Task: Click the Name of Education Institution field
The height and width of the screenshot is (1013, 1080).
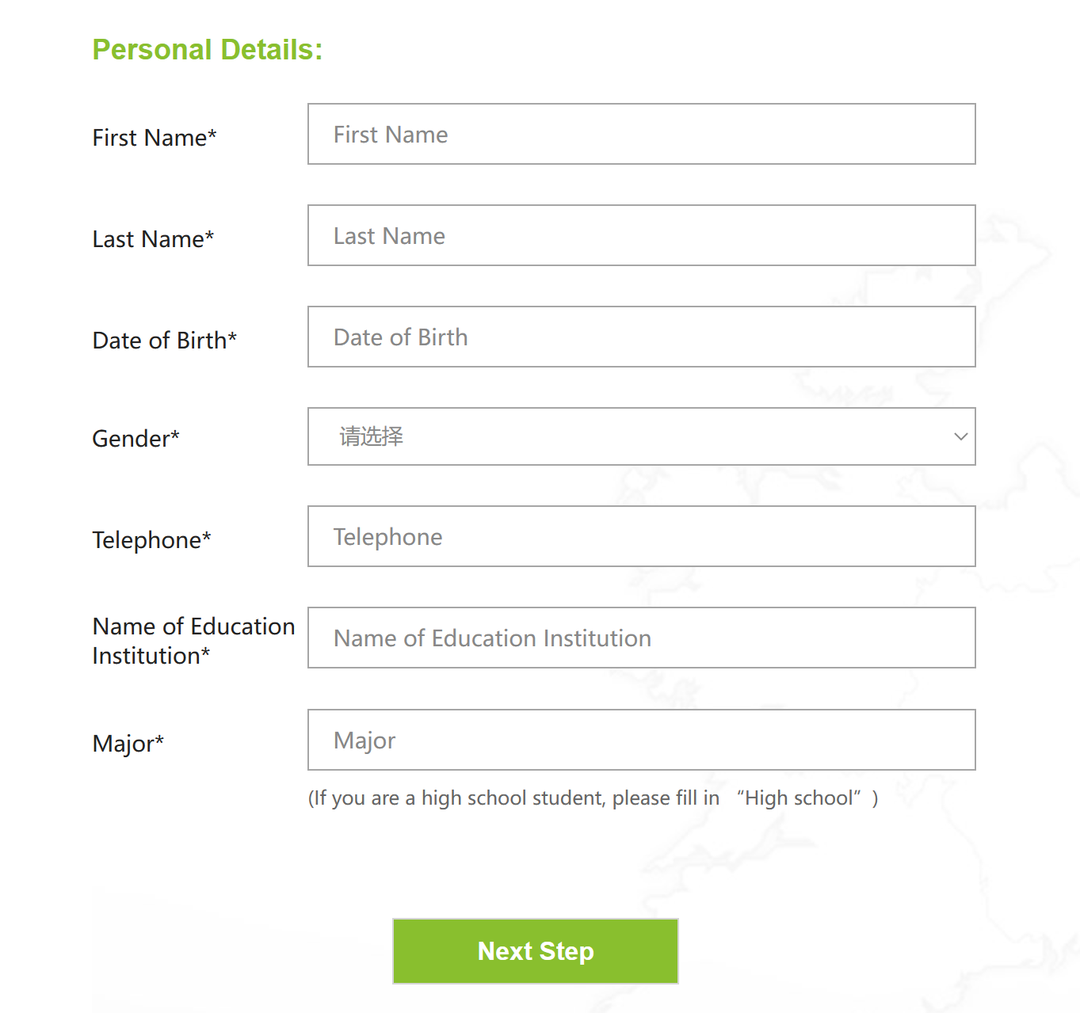Action: 641,638
